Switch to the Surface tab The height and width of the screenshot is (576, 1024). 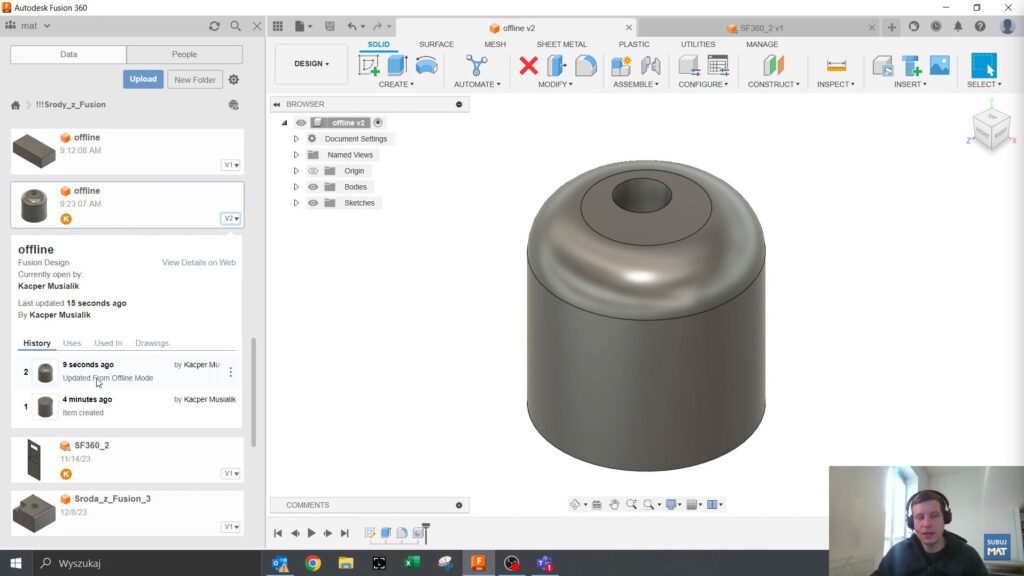click(x=436, y=44)
